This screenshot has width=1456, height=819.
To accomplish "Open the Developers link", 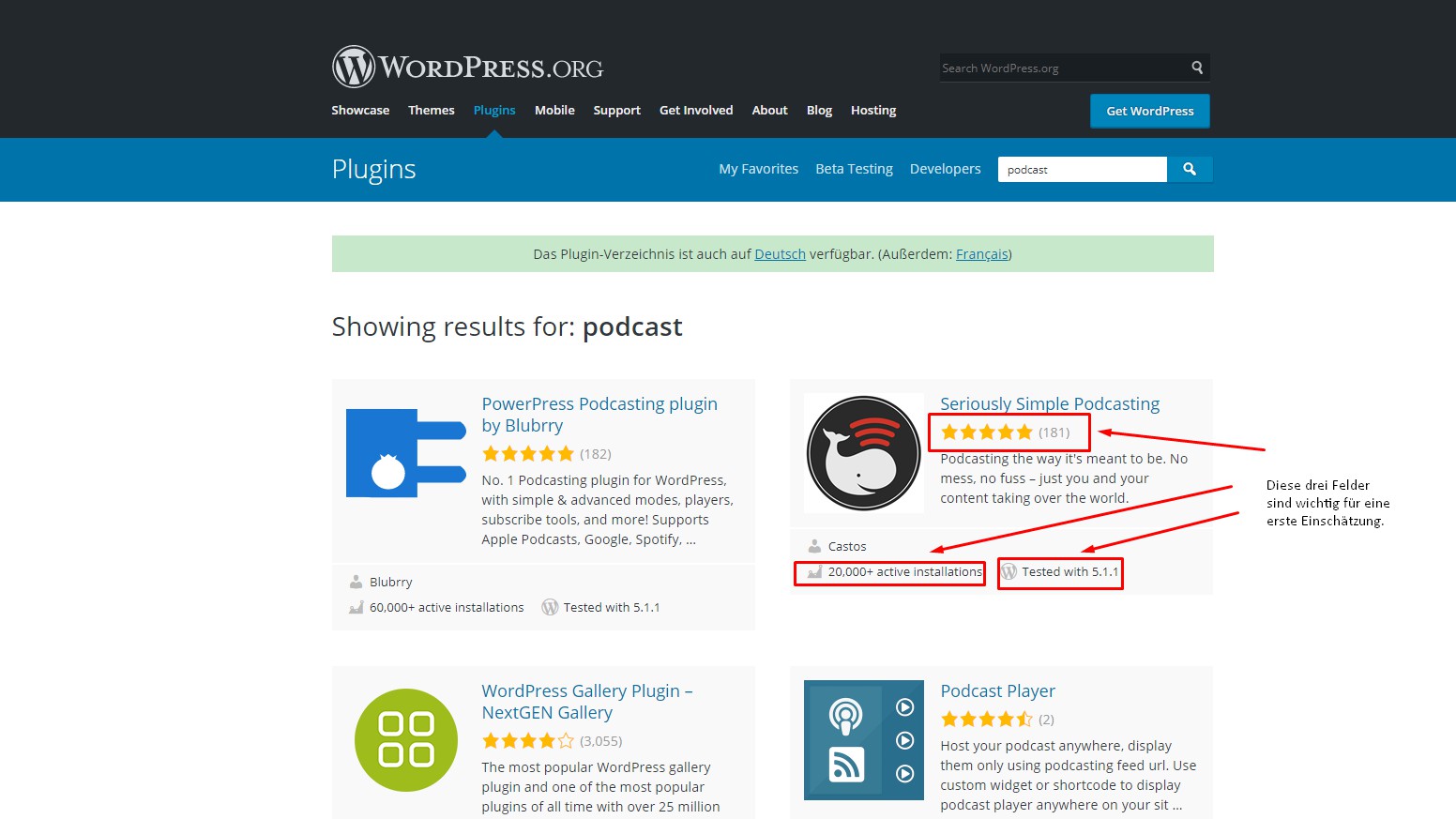I will tap(945, 169).
